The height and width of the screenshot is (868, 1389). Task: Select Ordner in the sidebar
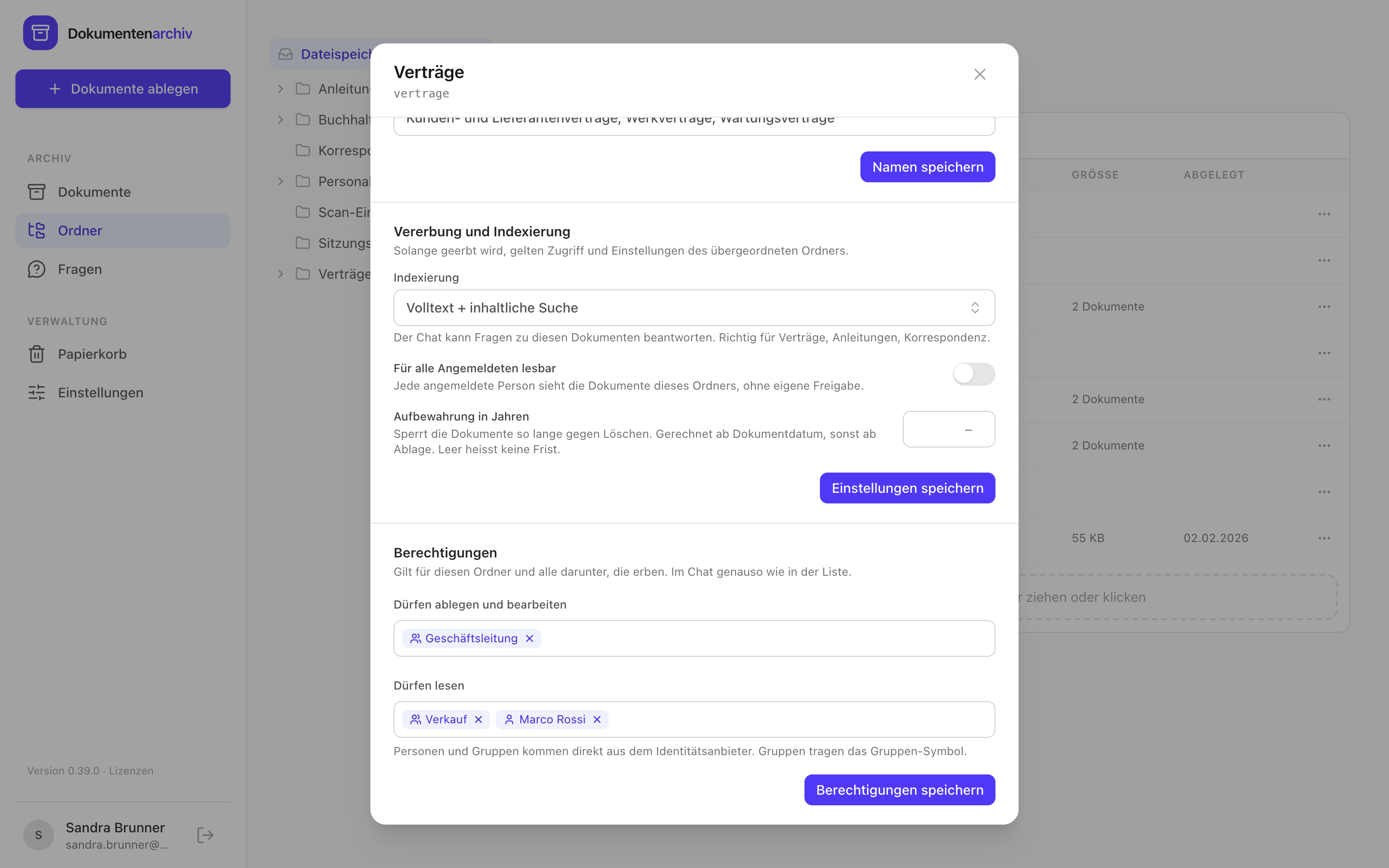pos(123,230)
